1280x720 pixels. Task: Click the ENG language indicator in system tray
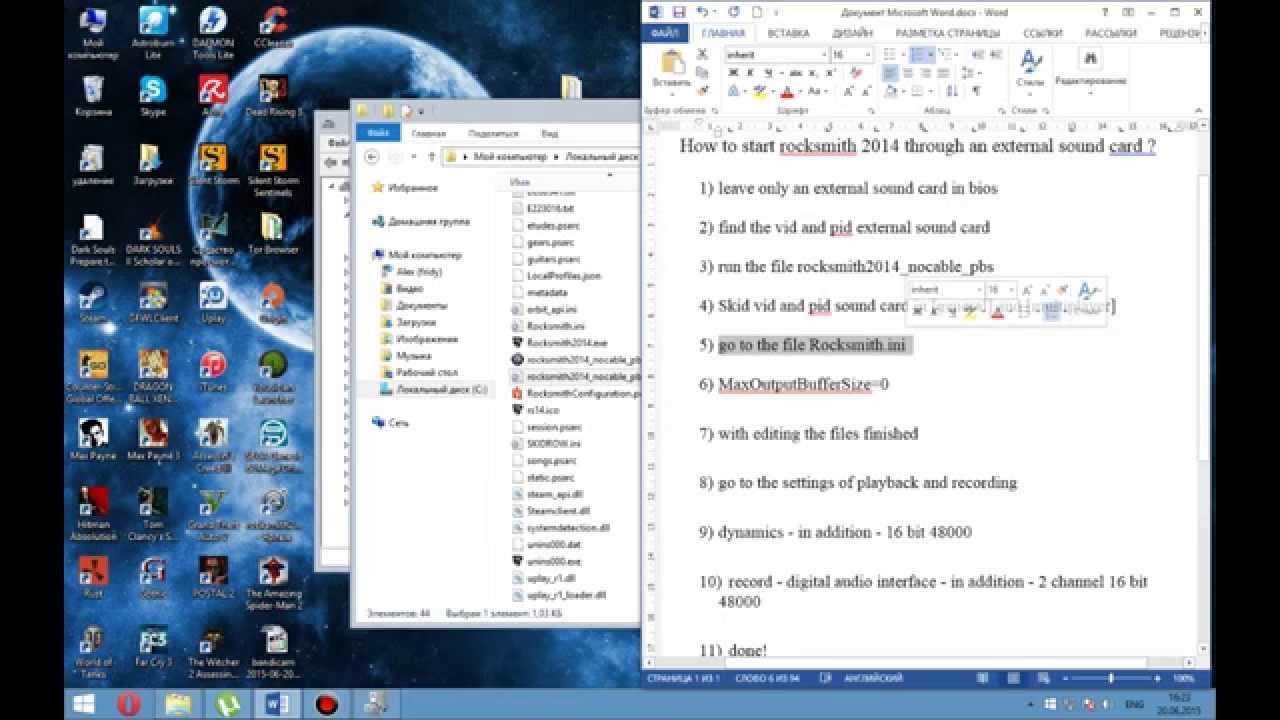[x=1134, y=704]
